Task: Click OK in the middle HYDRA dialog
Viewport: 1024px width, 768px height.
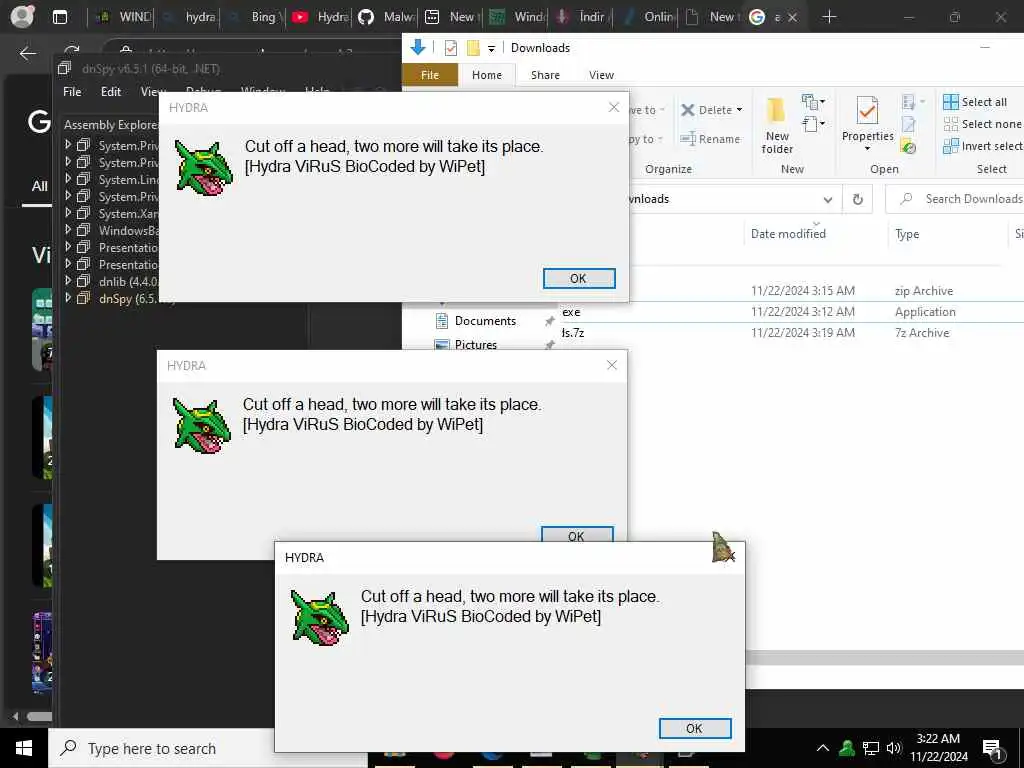Action: point(577,534)
